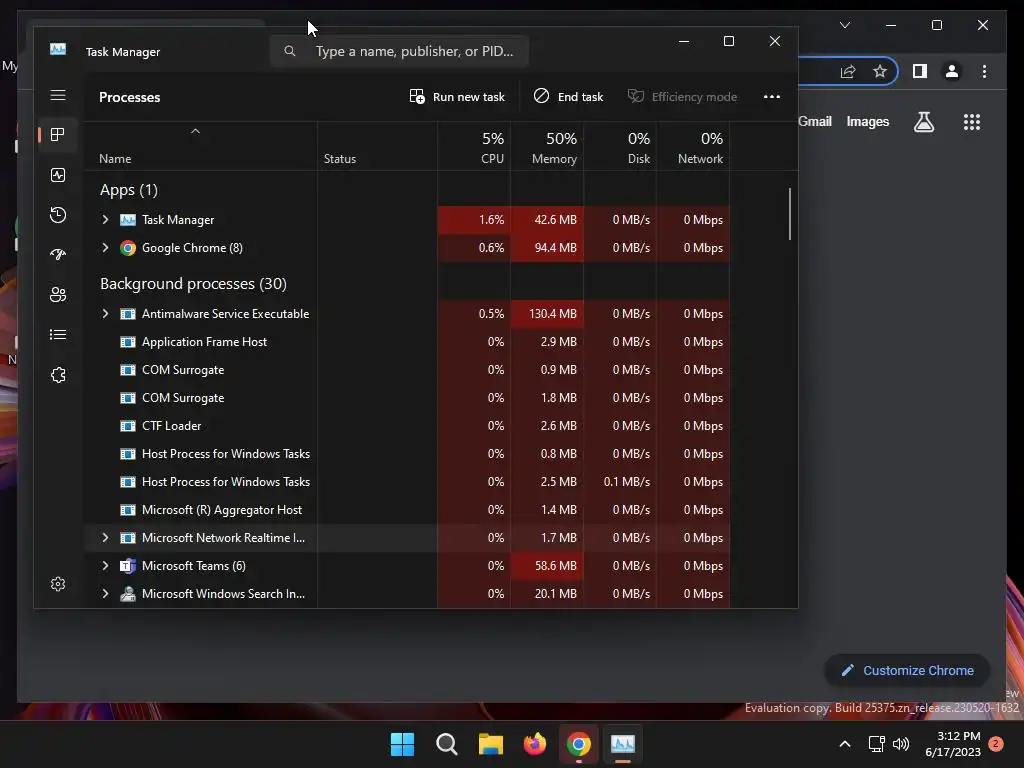Viewport: 1024px width, 768px height.
Task: Show hidden tray icons chevron
Action: click(x=844, y=744)
